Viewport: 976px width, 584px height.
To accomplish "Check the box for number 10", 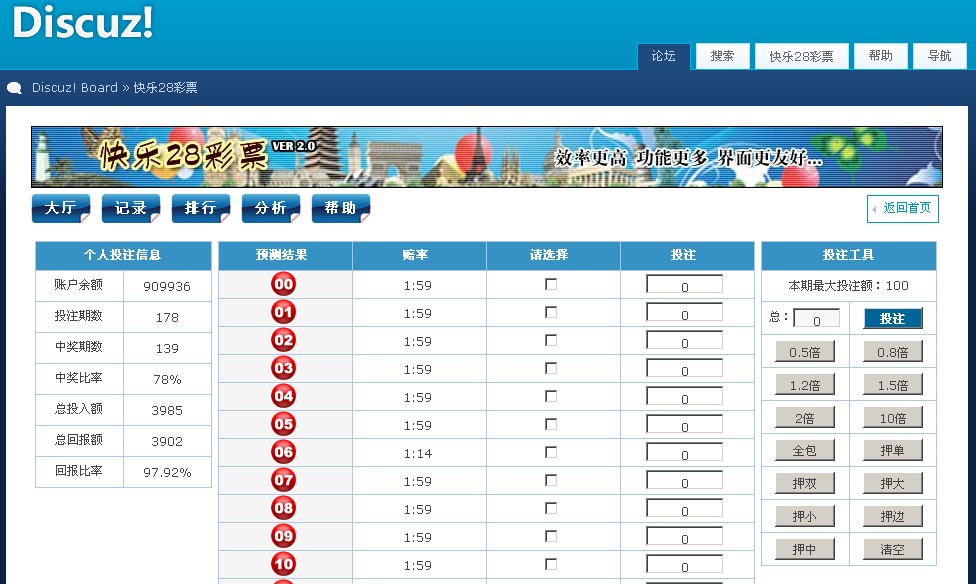I will tap(551, 564).
